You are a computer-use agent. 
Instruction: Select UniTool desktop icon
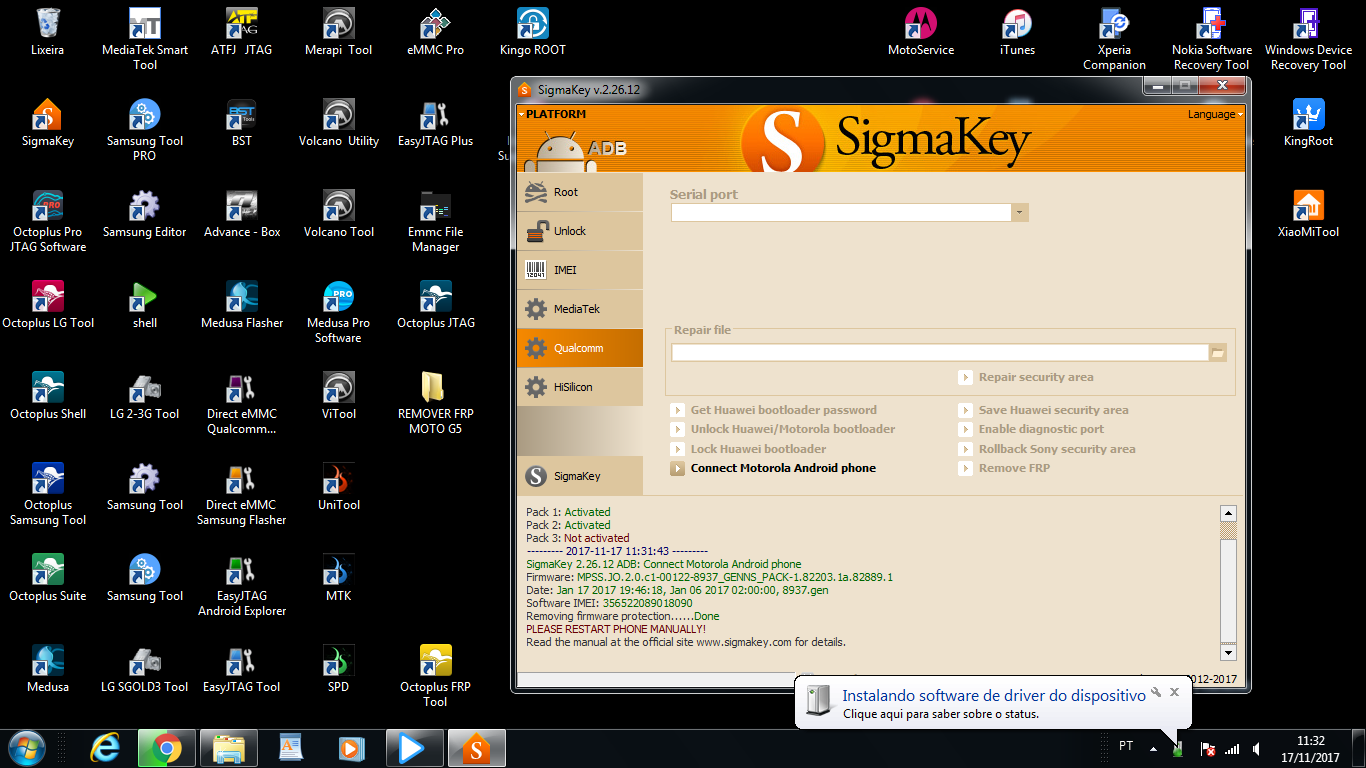[339, 486]
